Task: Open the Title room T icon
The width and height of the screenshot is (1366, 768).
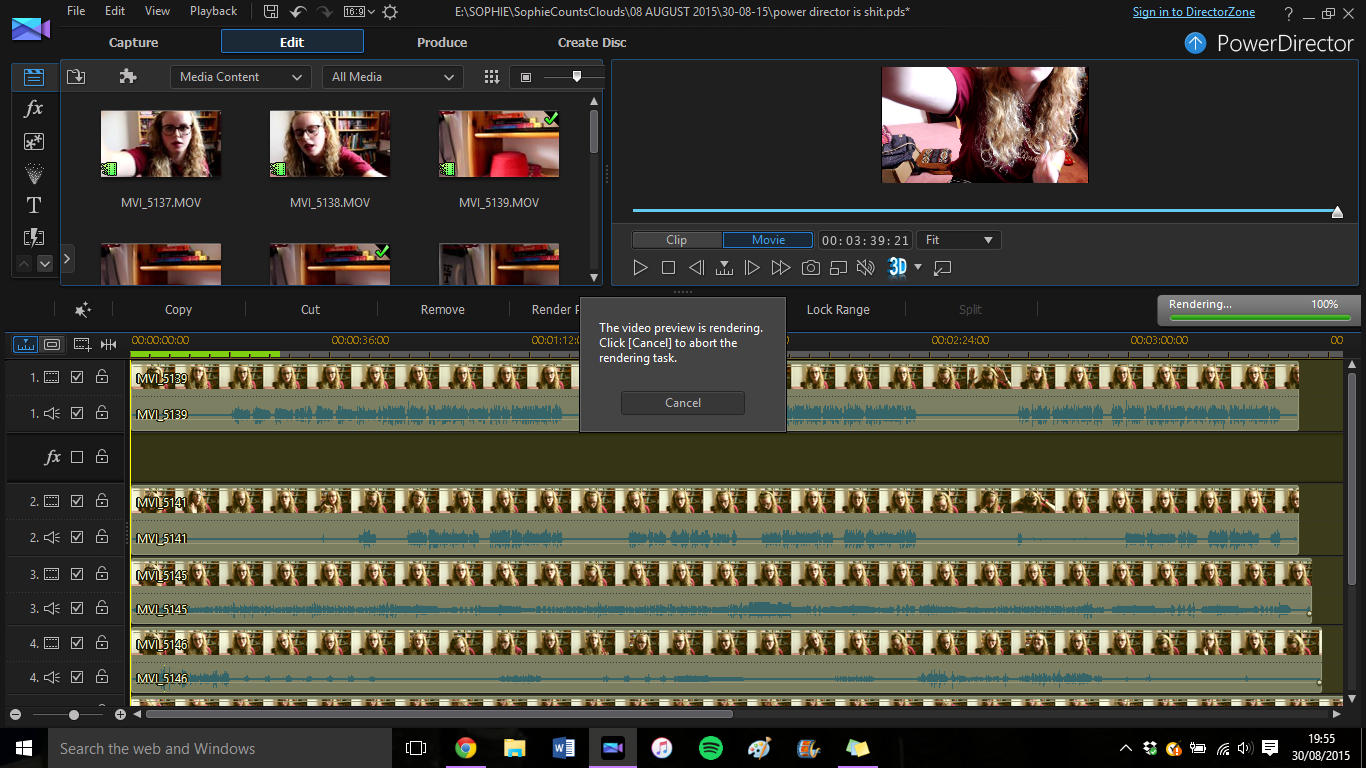Action: 33,205
